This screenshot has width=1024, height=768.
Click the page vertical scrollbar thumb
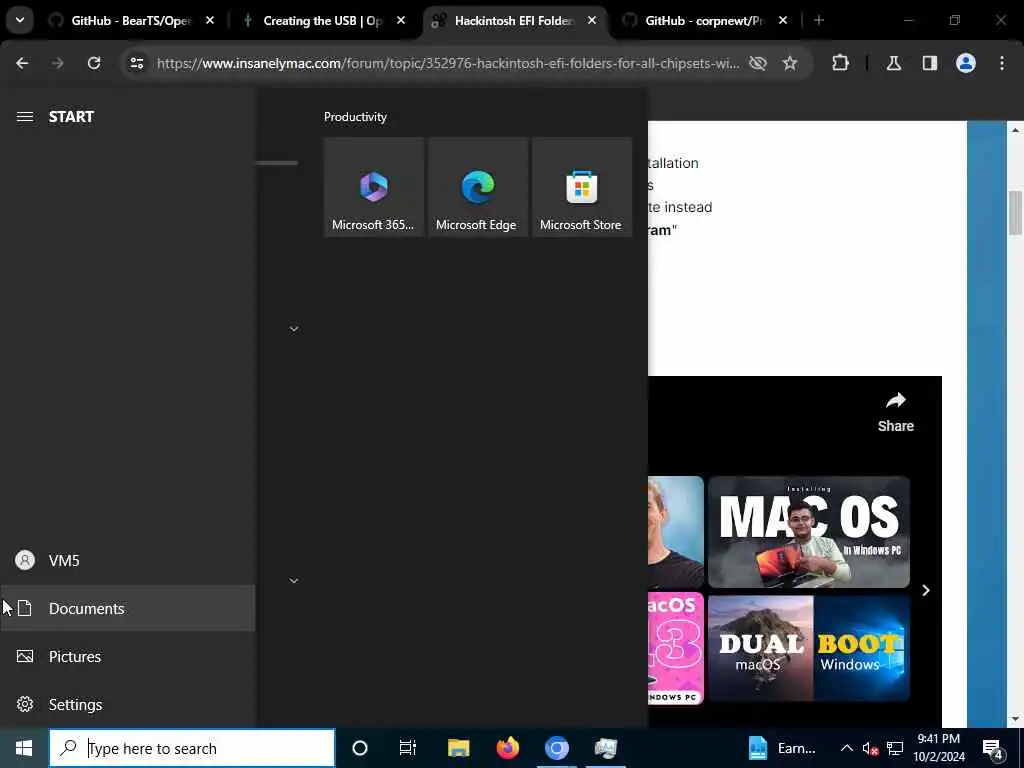click(1015, 212)
